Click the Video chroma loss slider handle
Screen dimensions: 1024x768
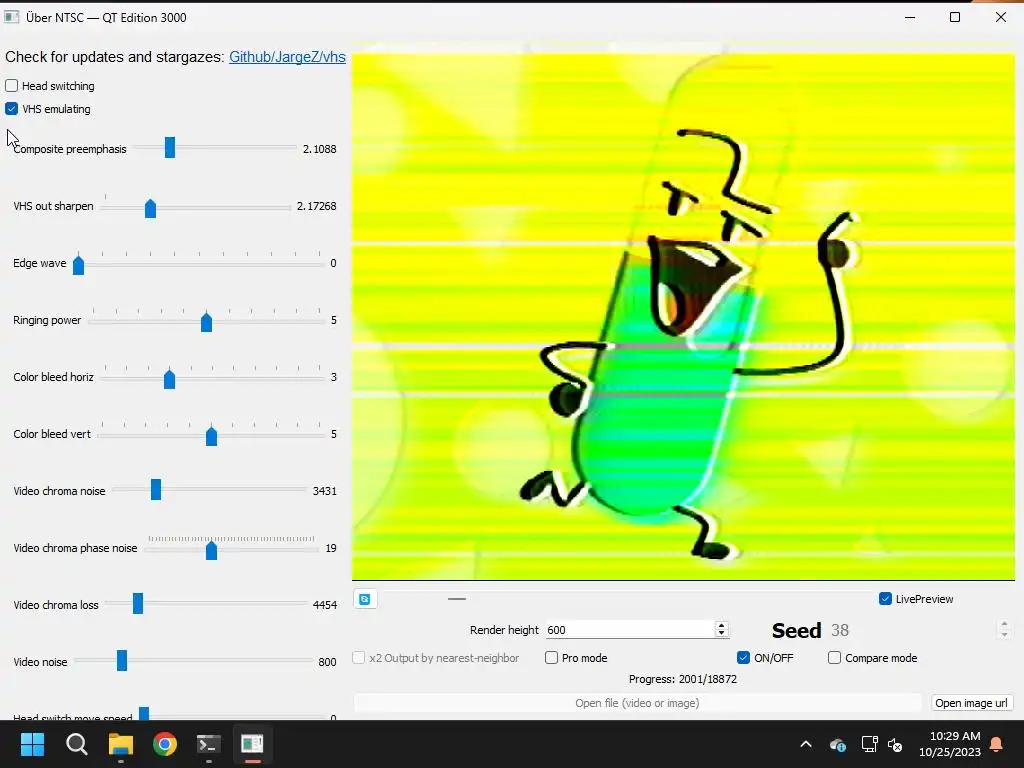(x=138, y=603)
